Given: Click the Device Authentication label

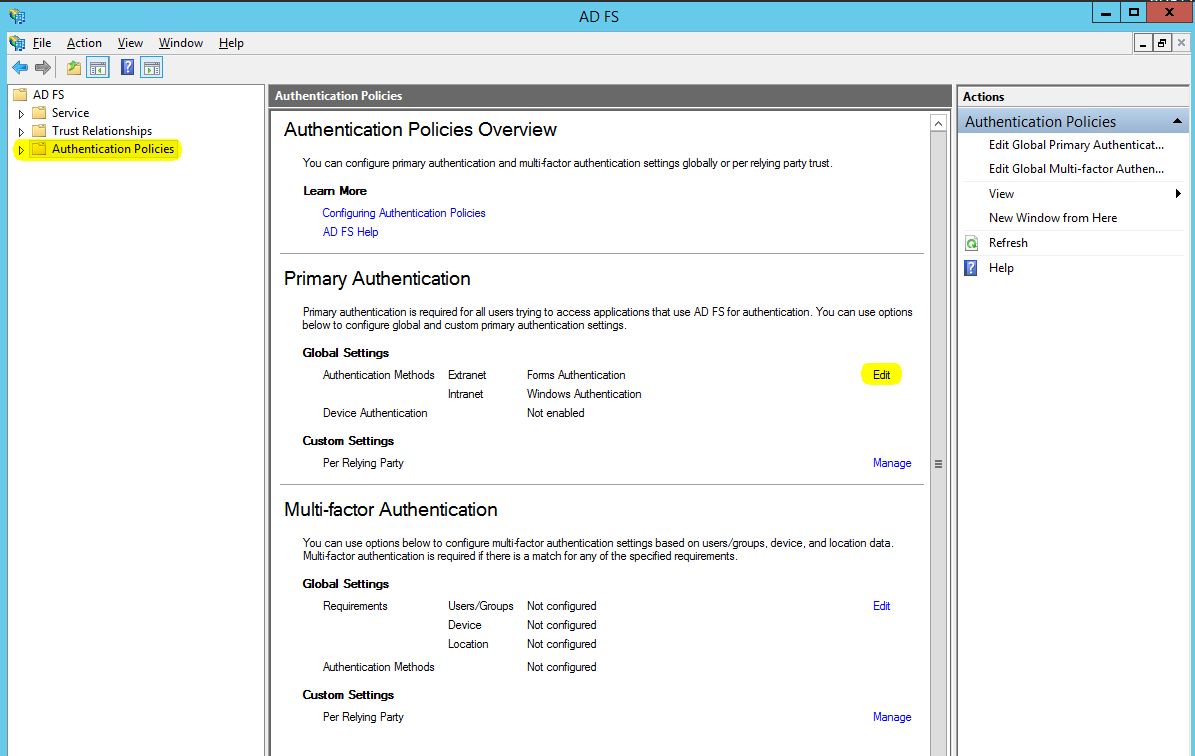Looking at the screenshot, I should (375, 413).
